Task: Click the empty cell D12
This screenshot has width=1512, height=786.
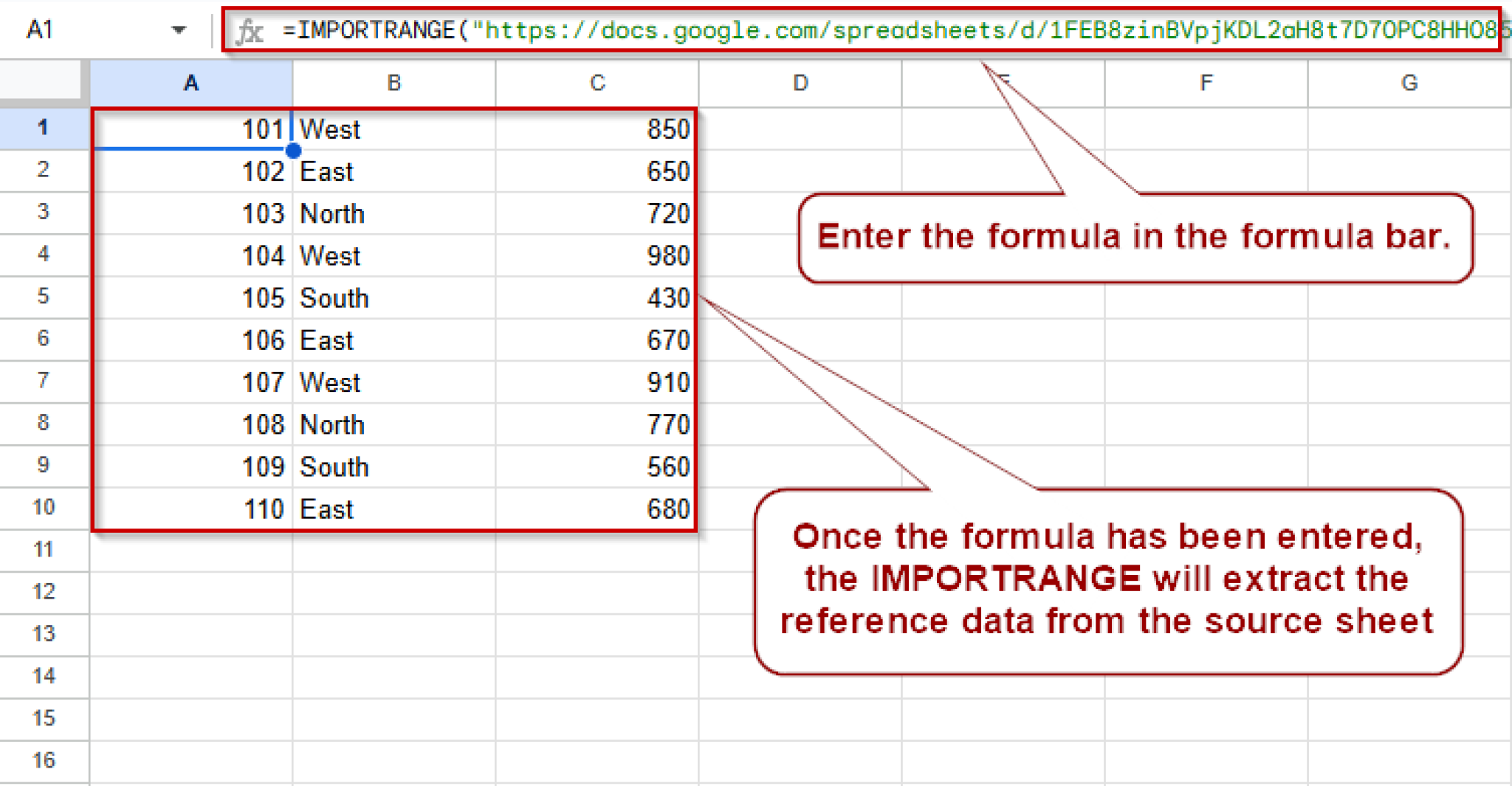Action: point(800,590)
